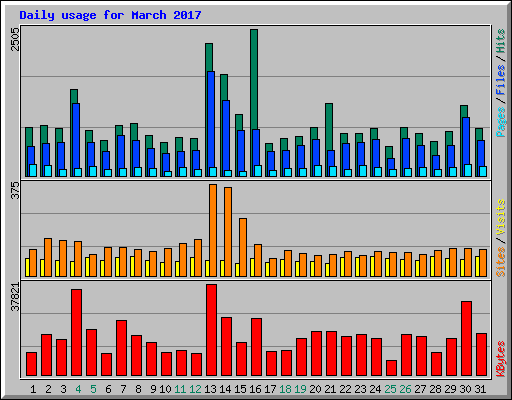This screenshot has width=512, height=400.
Task: Click the "Daily usage for March 2017" title
Action: (110, 15)
